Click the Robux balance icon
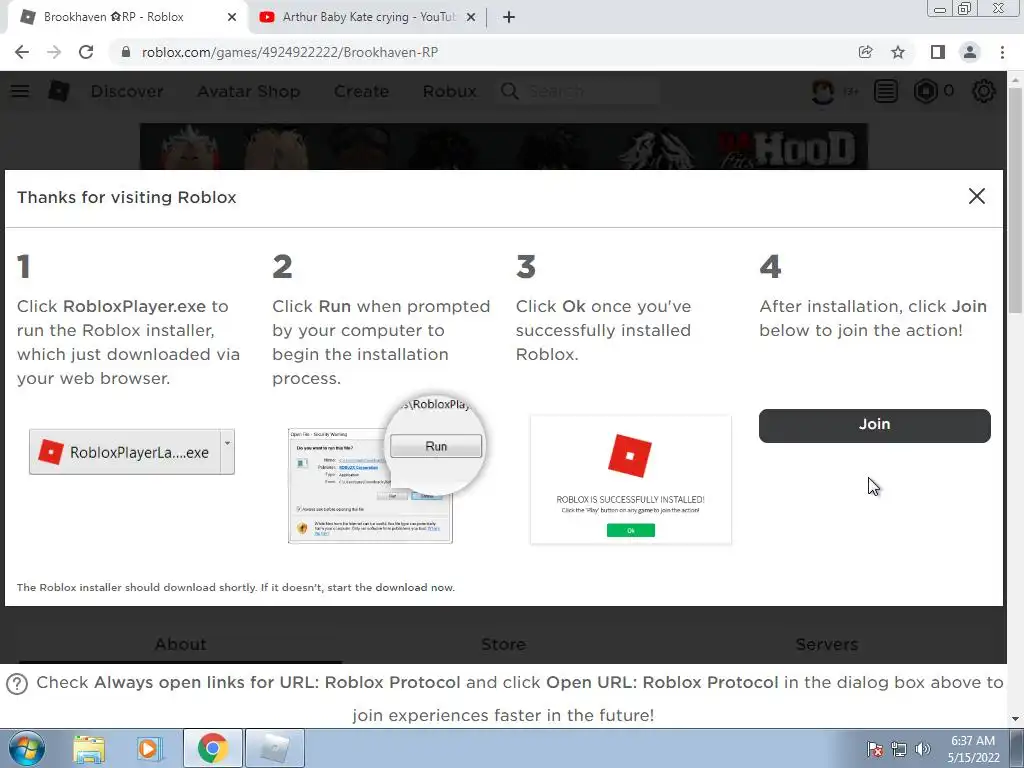1024x768 pixels. pyautogui.click(x=925, y=91)
